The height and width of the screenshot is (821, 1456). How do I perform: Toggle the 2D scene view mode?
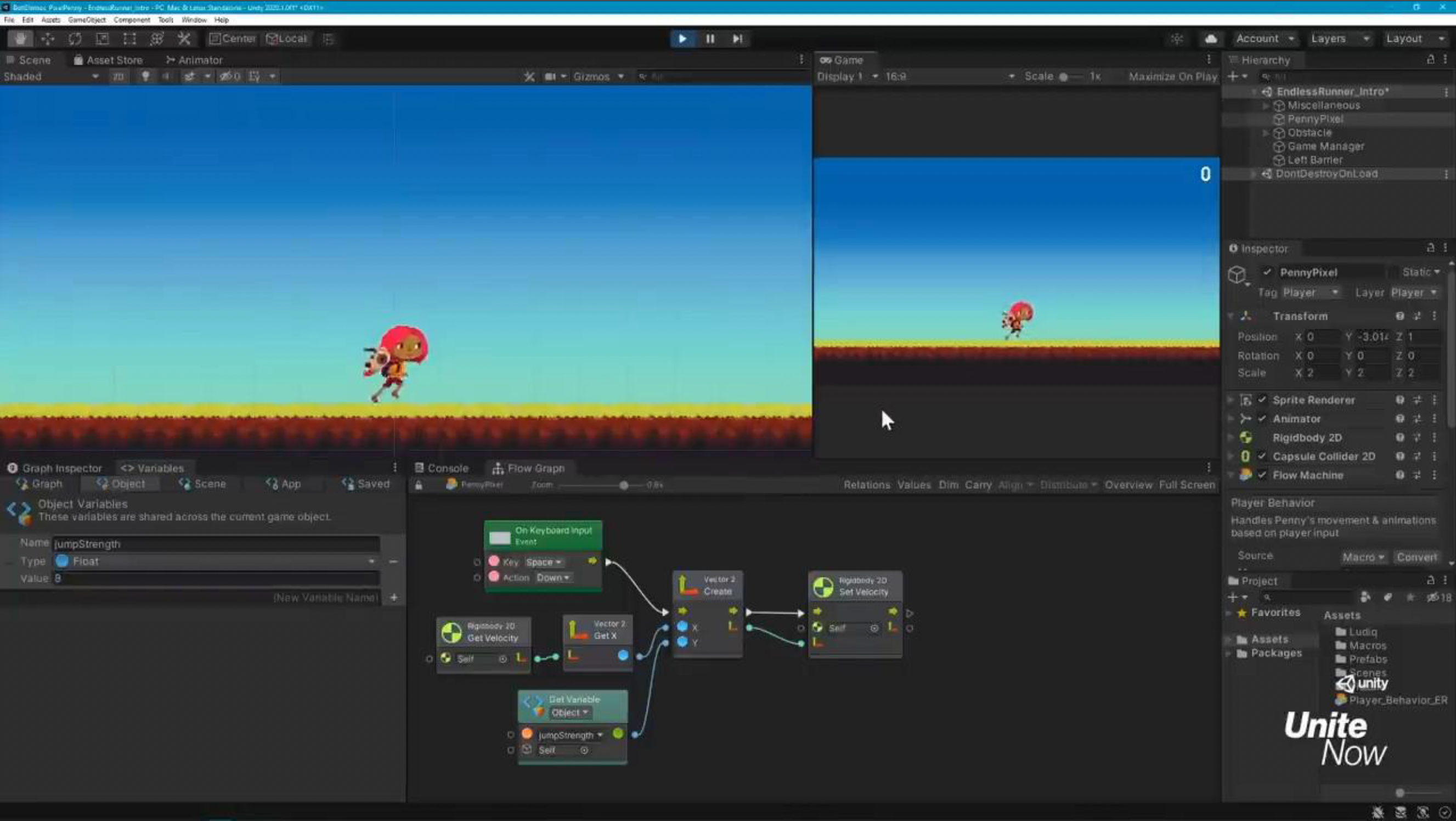[x=117, y=76]
